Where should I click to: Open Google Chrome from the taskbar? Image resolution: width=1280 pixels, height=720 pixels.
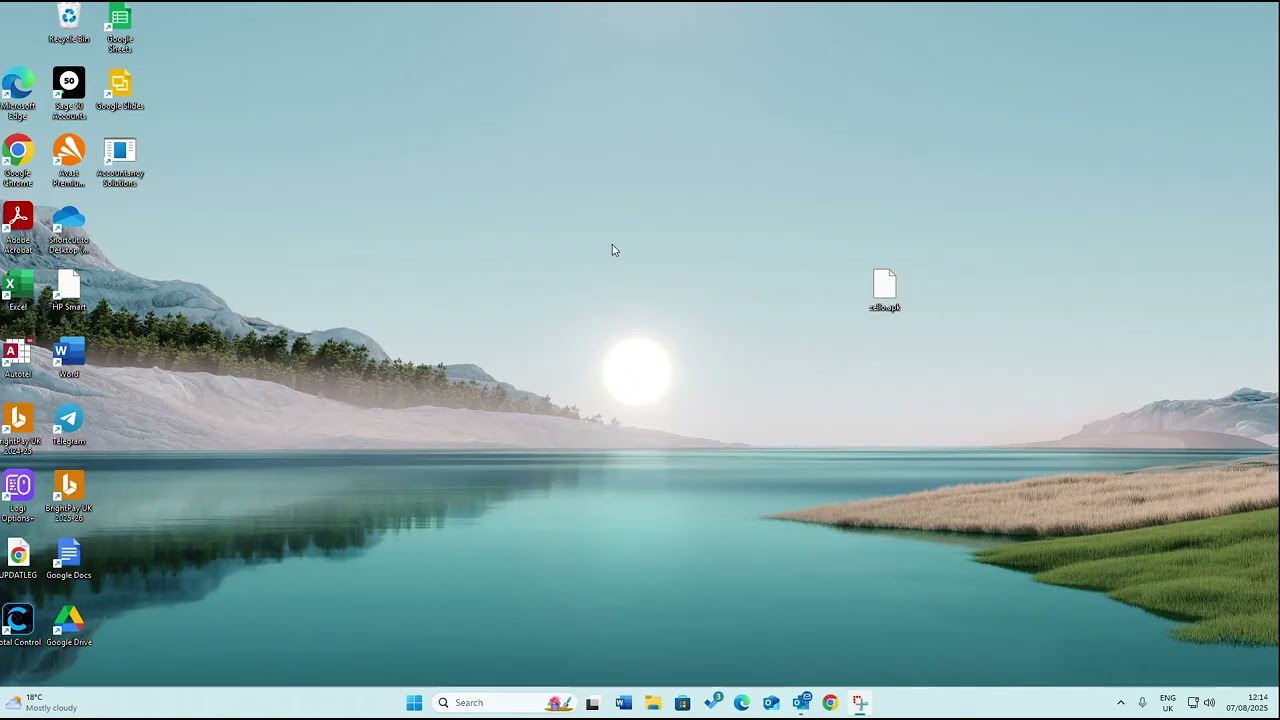click(830, 703)
